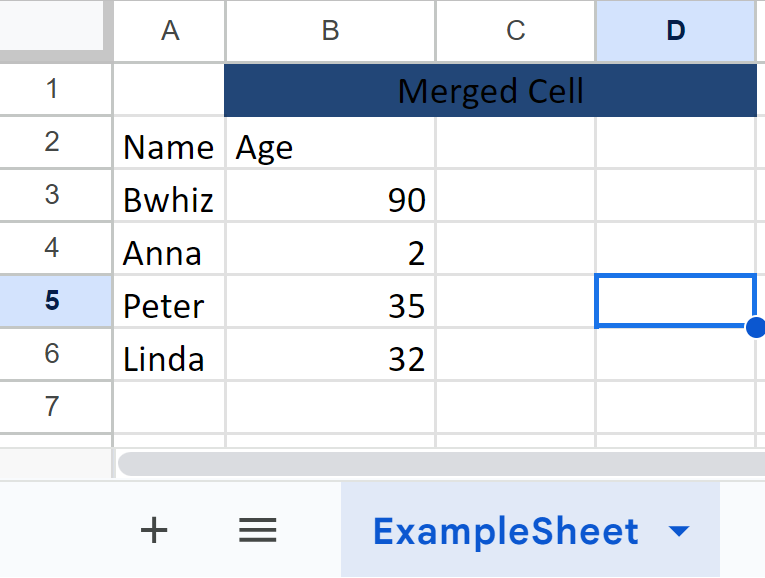Select column B header
Viewport: 765px width, 578px height.
pyautogui.click(x=330, y=31)
